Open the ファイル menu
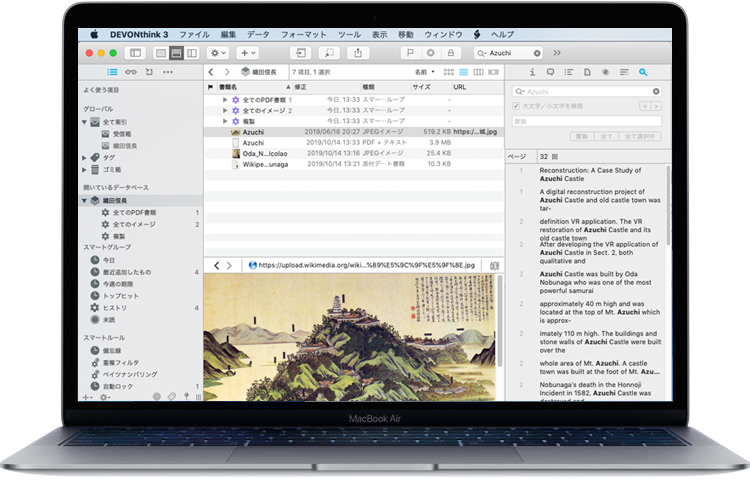This screenshot has height=485, width=750. (x=194, y=34)
